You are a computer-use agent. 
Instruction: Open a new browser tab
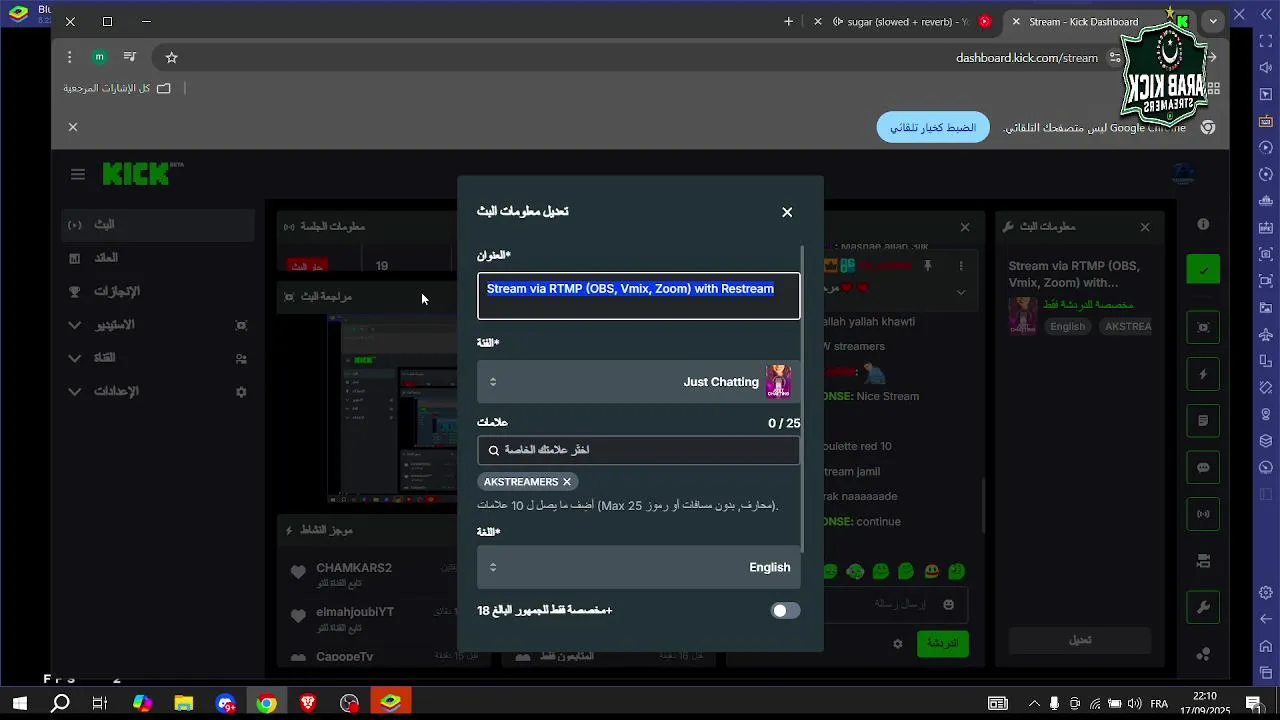pyautogui.click(x=788, y=21)
